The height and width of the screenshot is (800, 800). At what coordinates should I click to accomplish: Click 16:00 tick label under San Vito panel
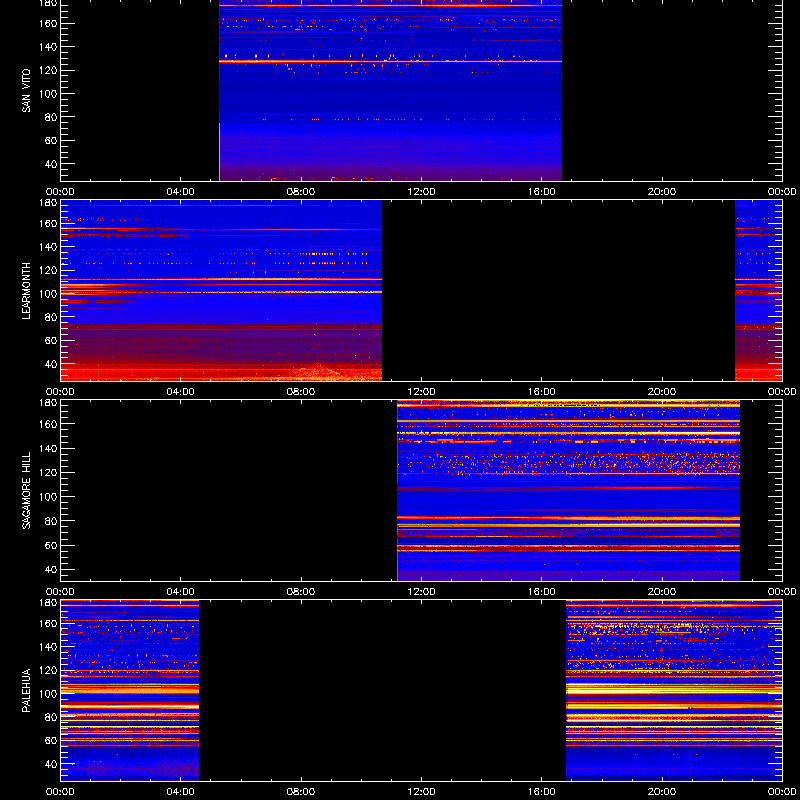click(542, 192)
